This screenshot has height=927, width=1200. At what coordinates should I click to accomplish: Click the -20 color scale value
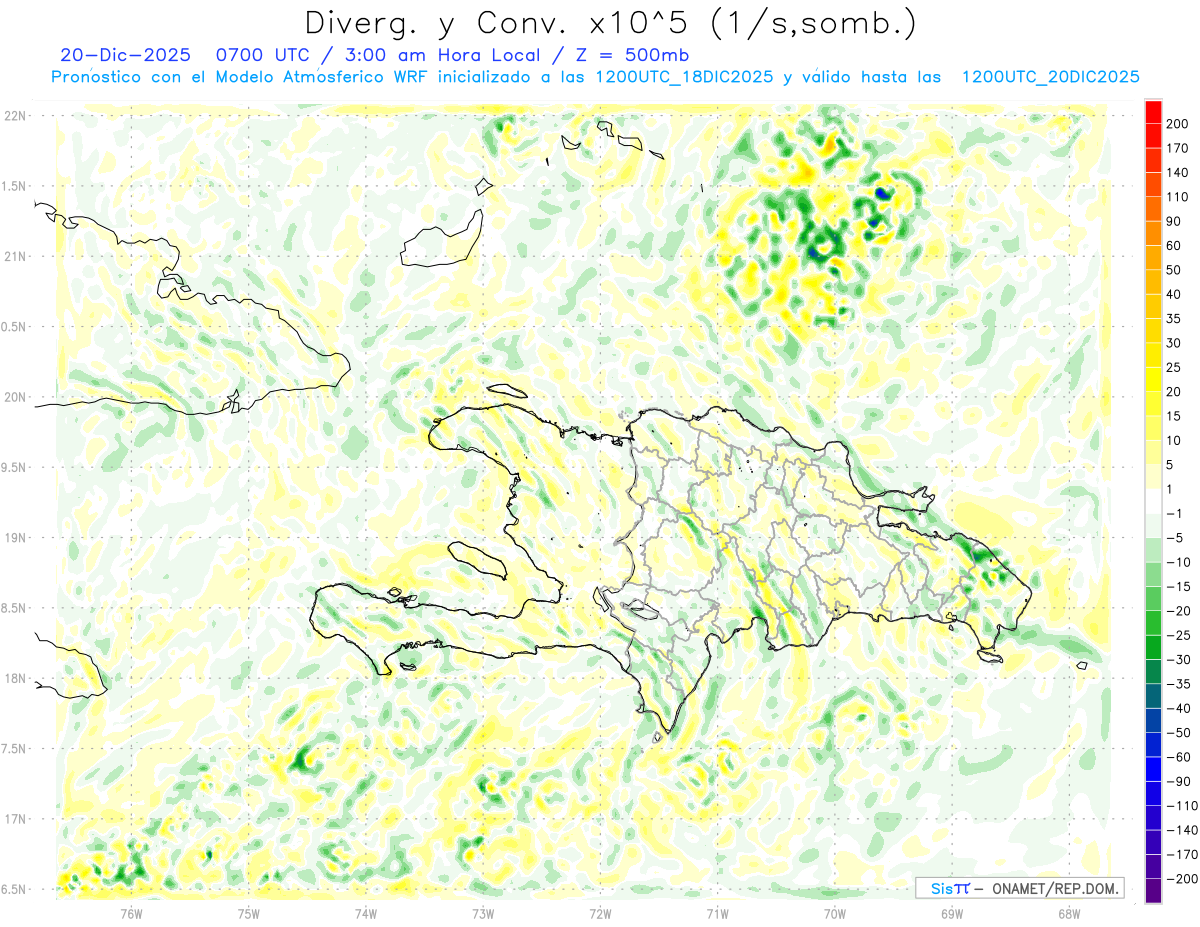[x=1177, y=611]
